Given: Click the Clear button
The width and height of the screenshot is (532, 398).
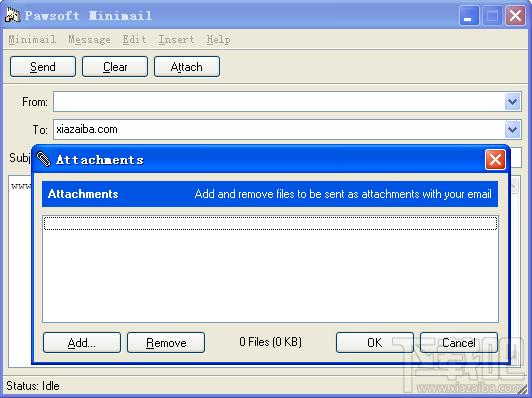Looking at the screenshot, I should coord(115,67).
